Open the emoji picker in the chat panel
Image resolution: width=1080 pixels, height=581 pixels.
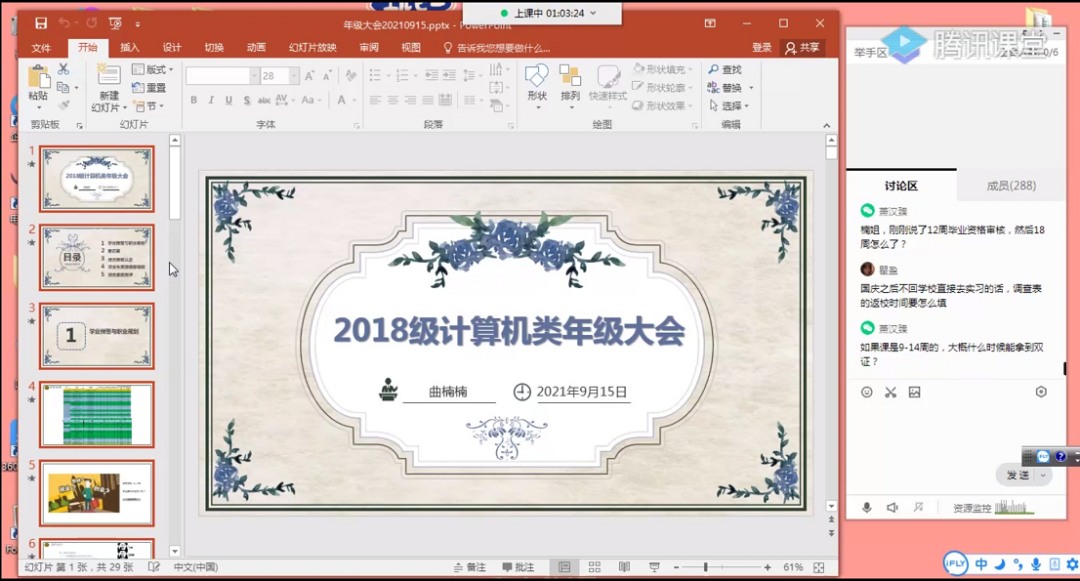[x=866, y=392]
